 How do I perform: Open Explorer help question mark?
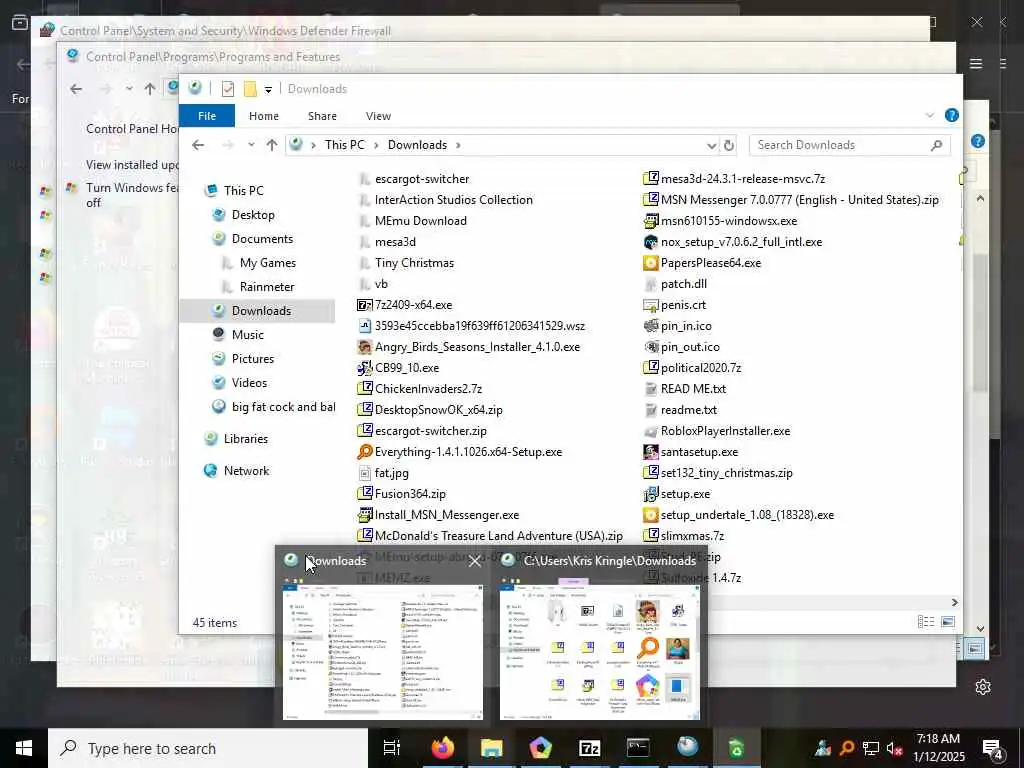pyautogui.click(x=952, y=116)
